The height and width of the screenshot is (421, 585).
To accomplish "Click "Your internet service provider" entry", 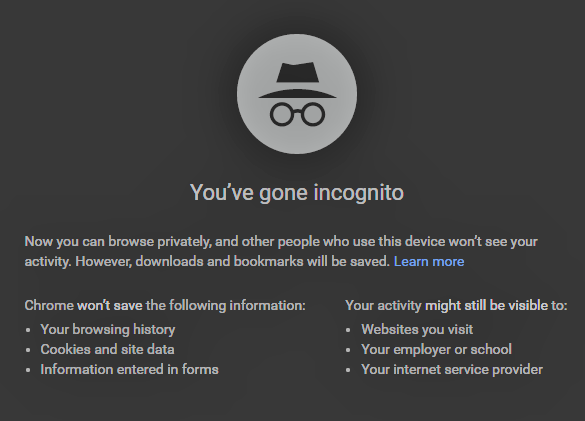I will pos(452,369).
